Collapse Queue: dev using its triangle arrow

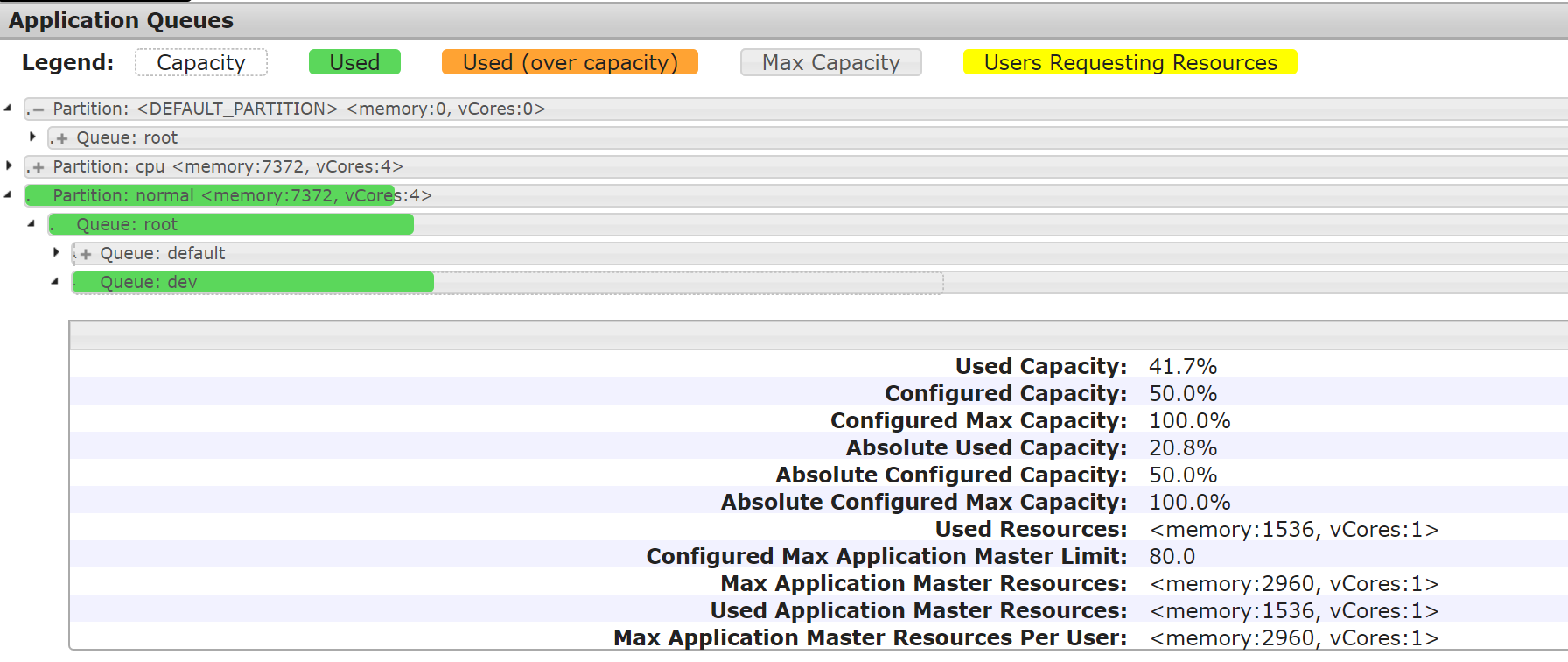click(55, 282)
